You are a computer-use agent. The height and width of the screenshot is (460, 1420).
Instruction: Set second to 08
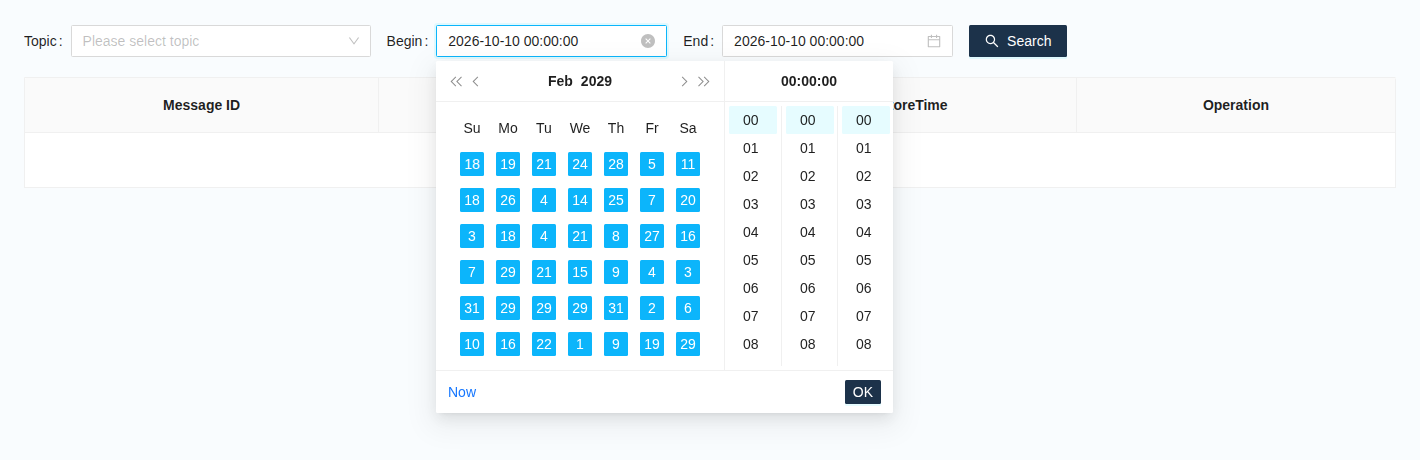point(864,344)
